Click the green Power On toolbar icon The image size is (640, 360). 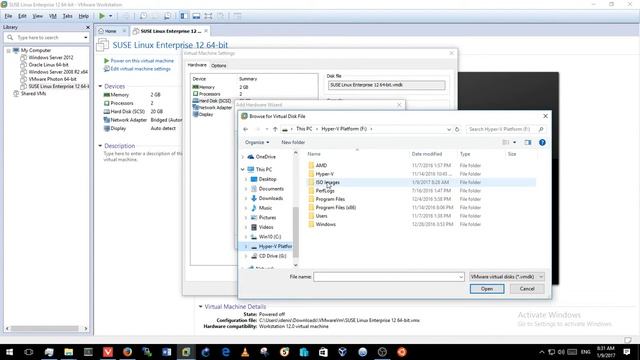click(102, 16)
